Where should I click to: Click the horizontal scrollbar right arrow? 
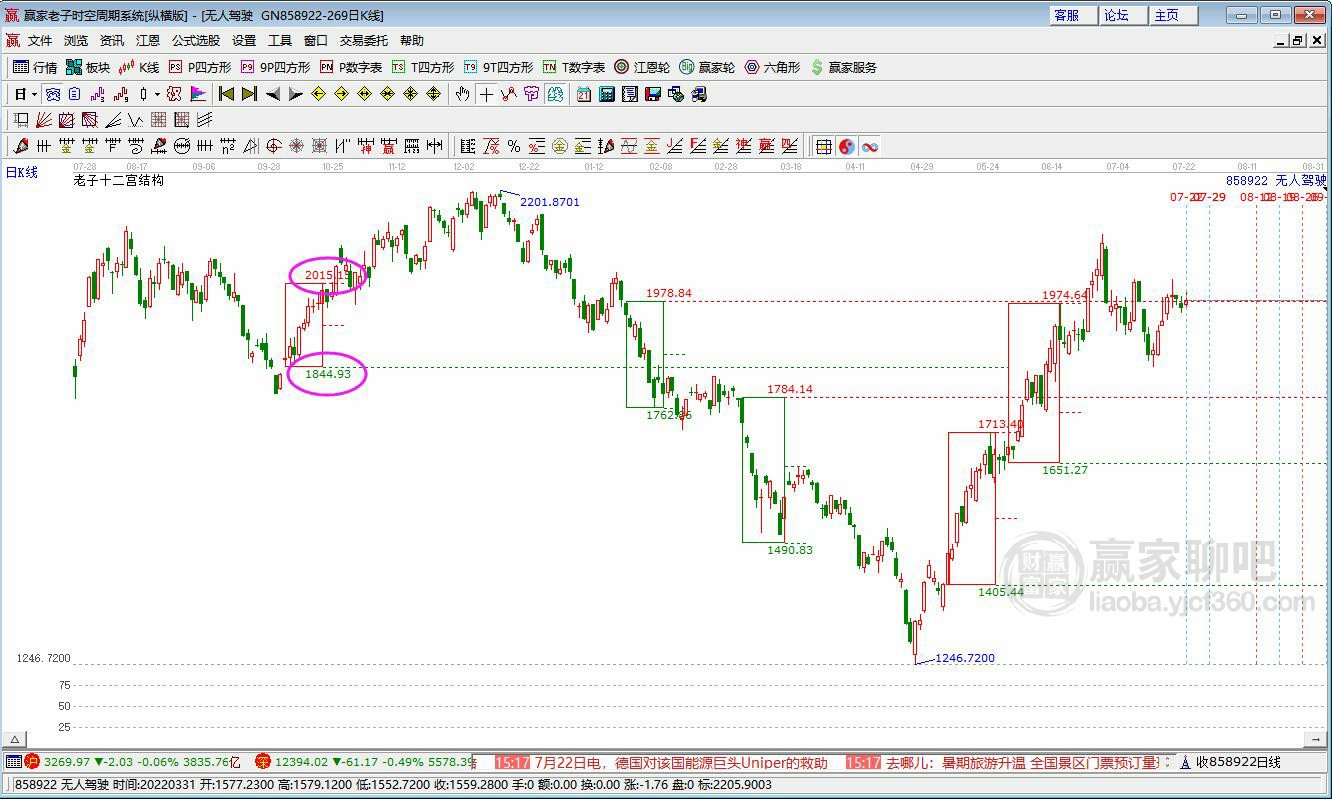pos(1317,740)
